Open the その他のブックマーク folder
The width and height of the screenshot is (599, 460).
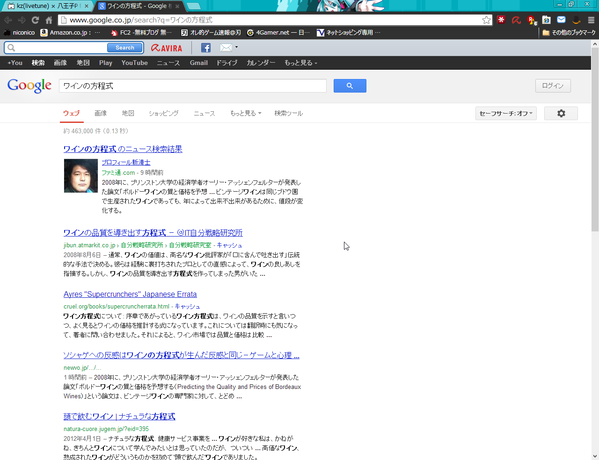[569, 32]
